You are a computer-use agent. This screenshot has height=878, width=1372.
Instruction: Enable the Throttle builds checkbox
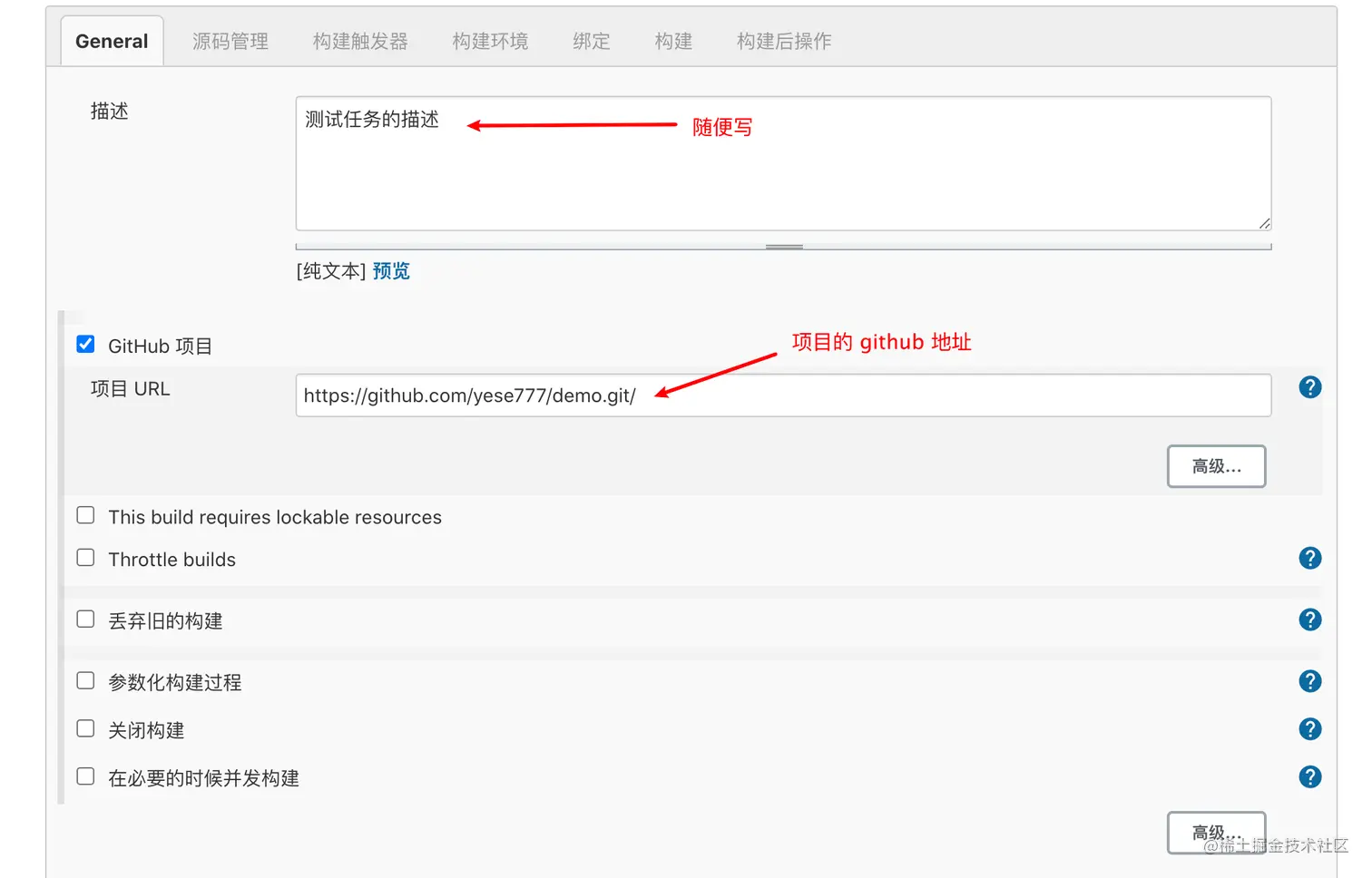pos(85,558)
